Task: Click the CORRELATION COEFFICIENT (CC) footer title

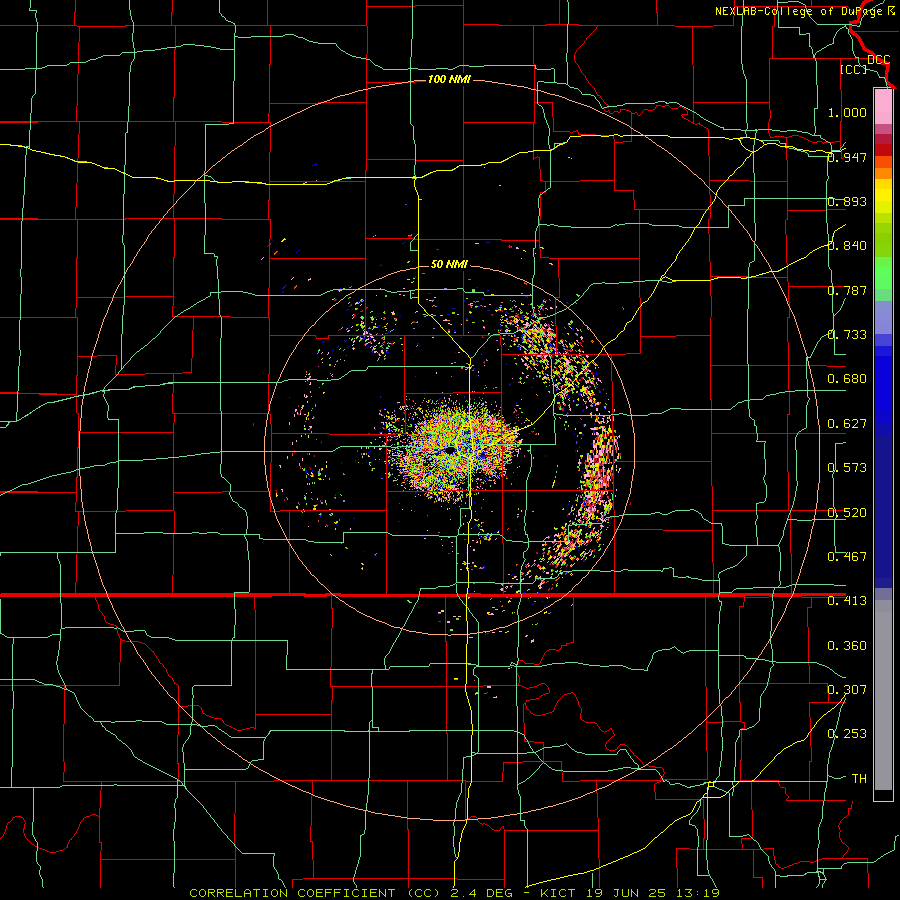Action: click(x=315, y=893)
